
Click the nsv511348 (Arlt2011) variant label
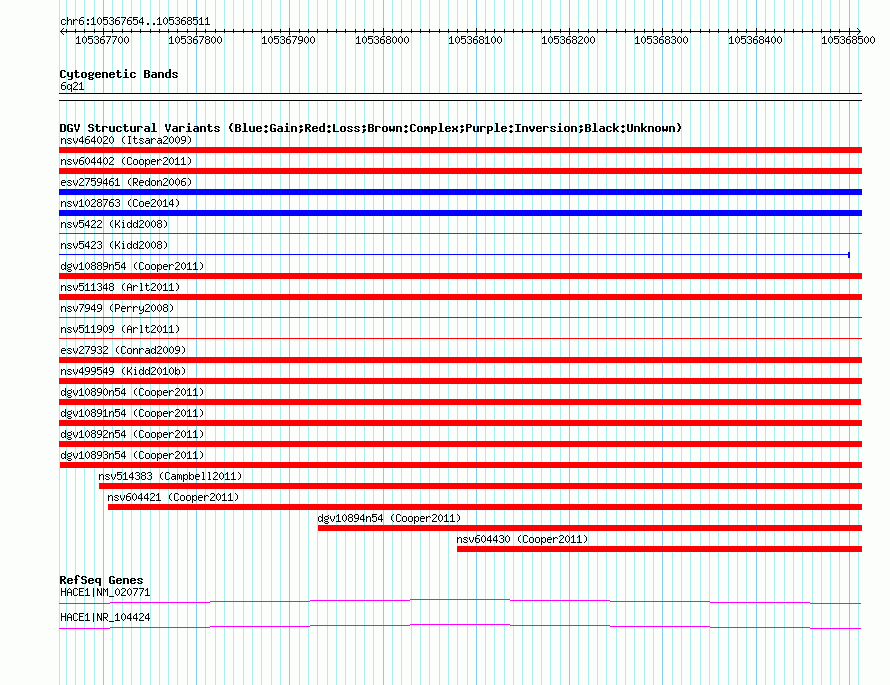tap(120, 287)
